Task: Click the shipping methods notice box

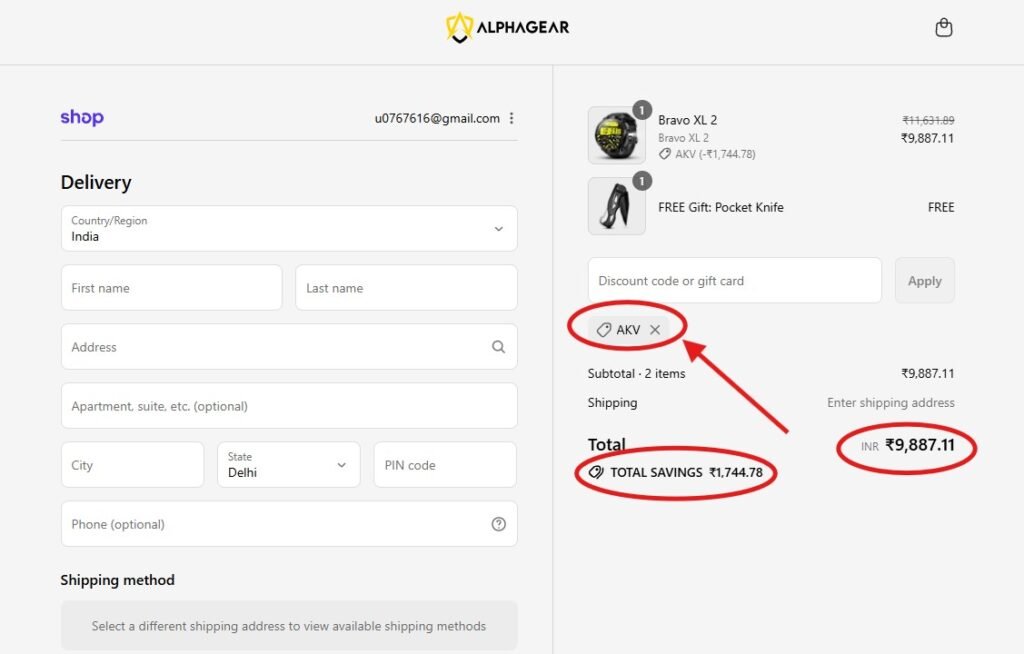Action: 289,626
